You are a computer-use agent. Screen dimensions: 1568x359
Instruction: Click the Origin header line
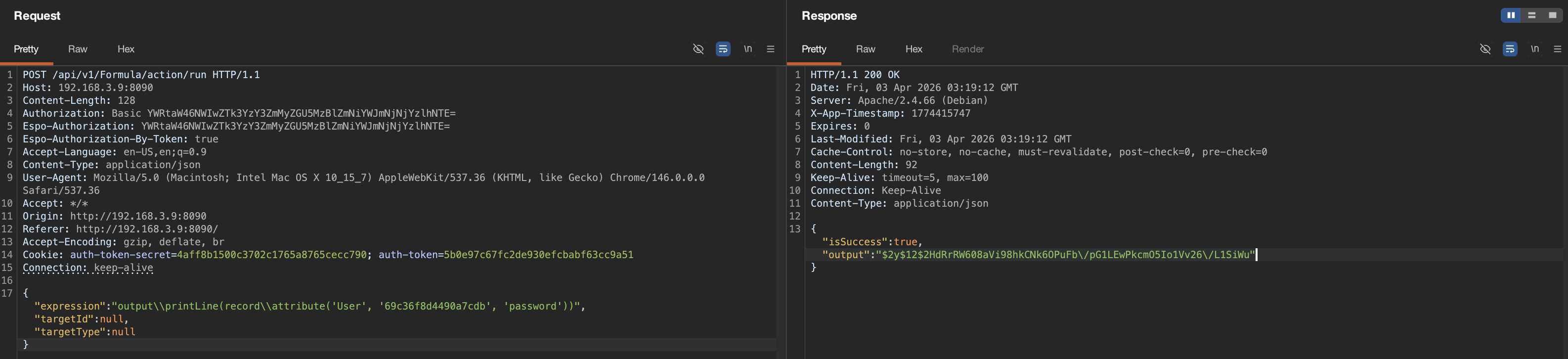coord(114,216)
